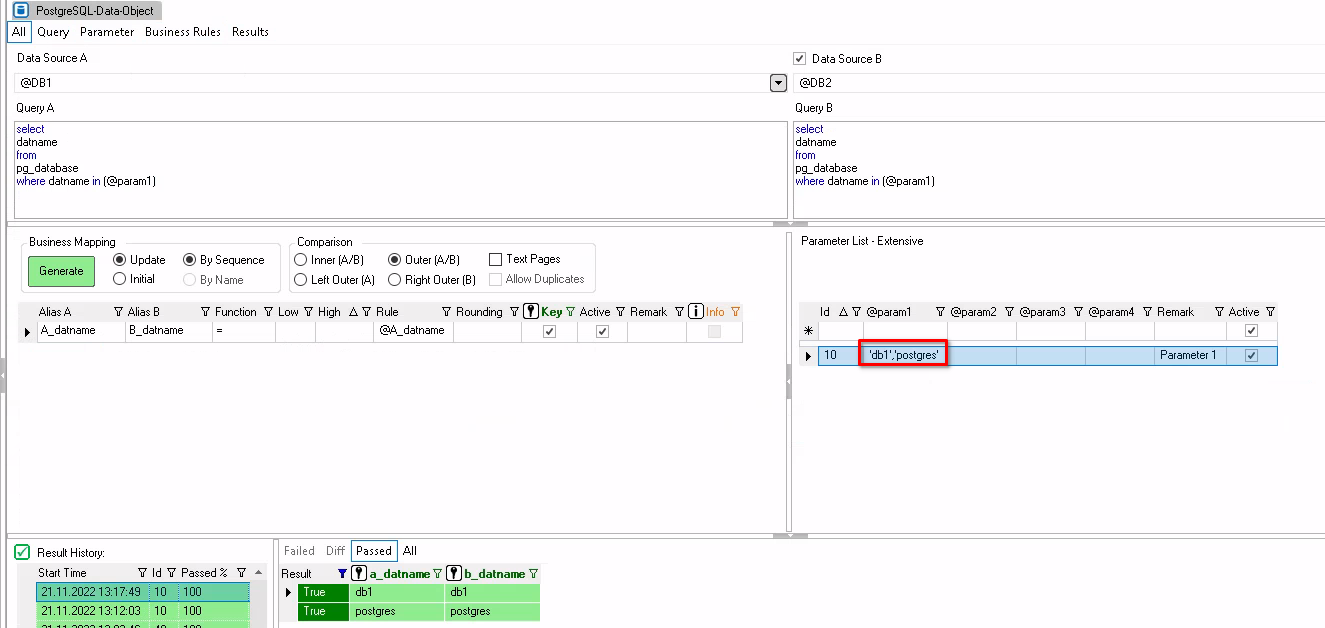The height and width of the screenshot is (628, 1325).
Task: Click the sort arrow on High column
Action: 353,312
